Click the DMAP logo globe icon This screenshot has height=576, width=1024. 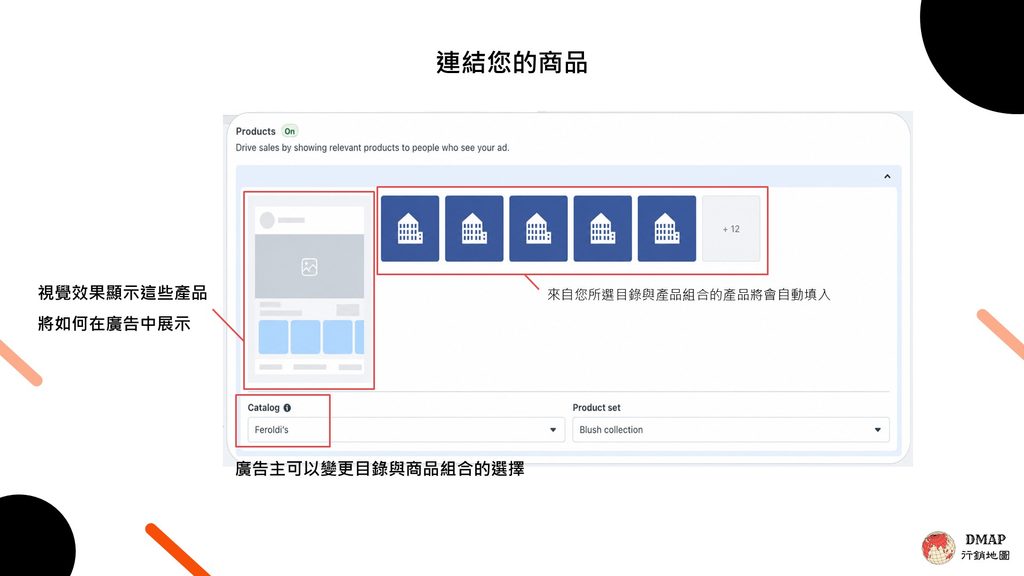[x=938, y=547]
